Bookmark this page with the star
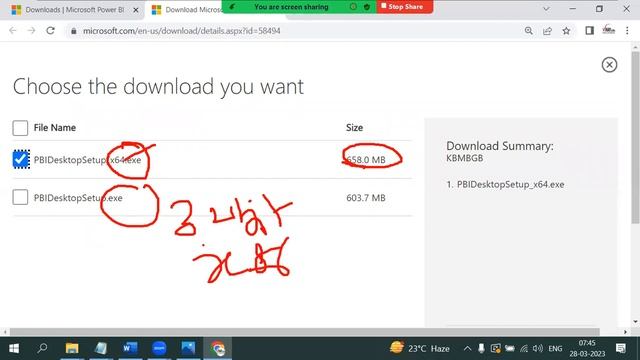 [x=566, y=31]
